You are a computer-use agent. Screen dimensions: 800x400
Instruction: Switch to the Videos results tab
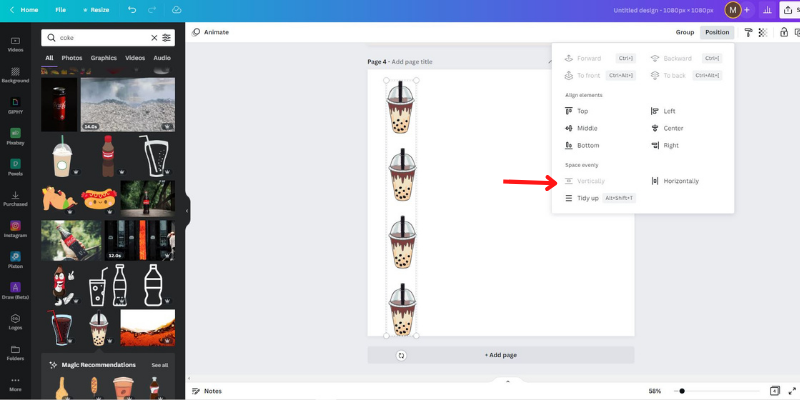click(x=135, y=58)
